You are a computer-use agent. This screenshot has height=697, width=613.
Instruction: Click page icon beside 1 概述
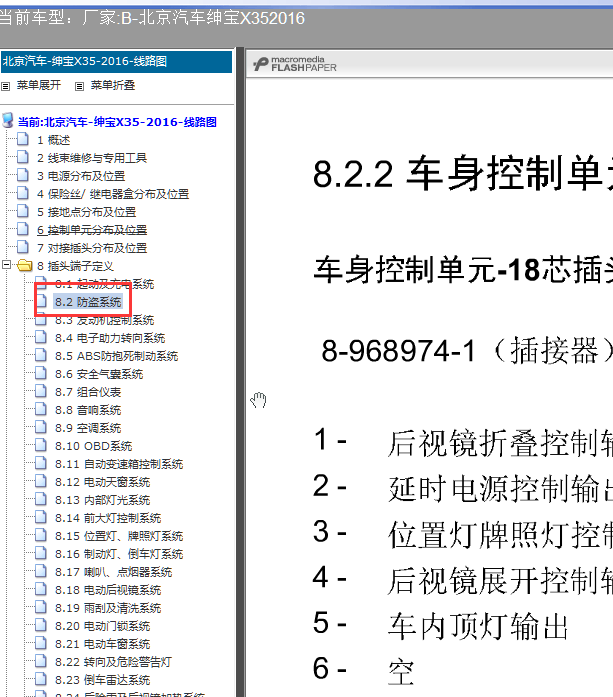coord(23,139)
